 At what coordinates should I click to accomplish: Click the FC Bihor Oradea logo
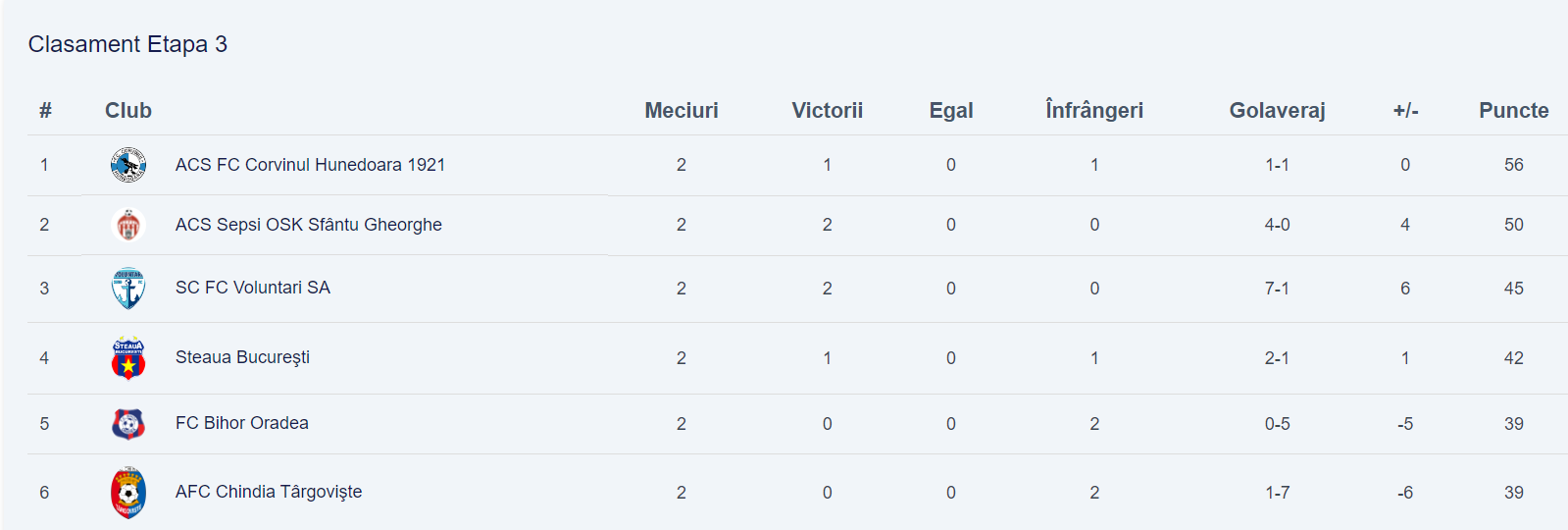pos(128,424)
